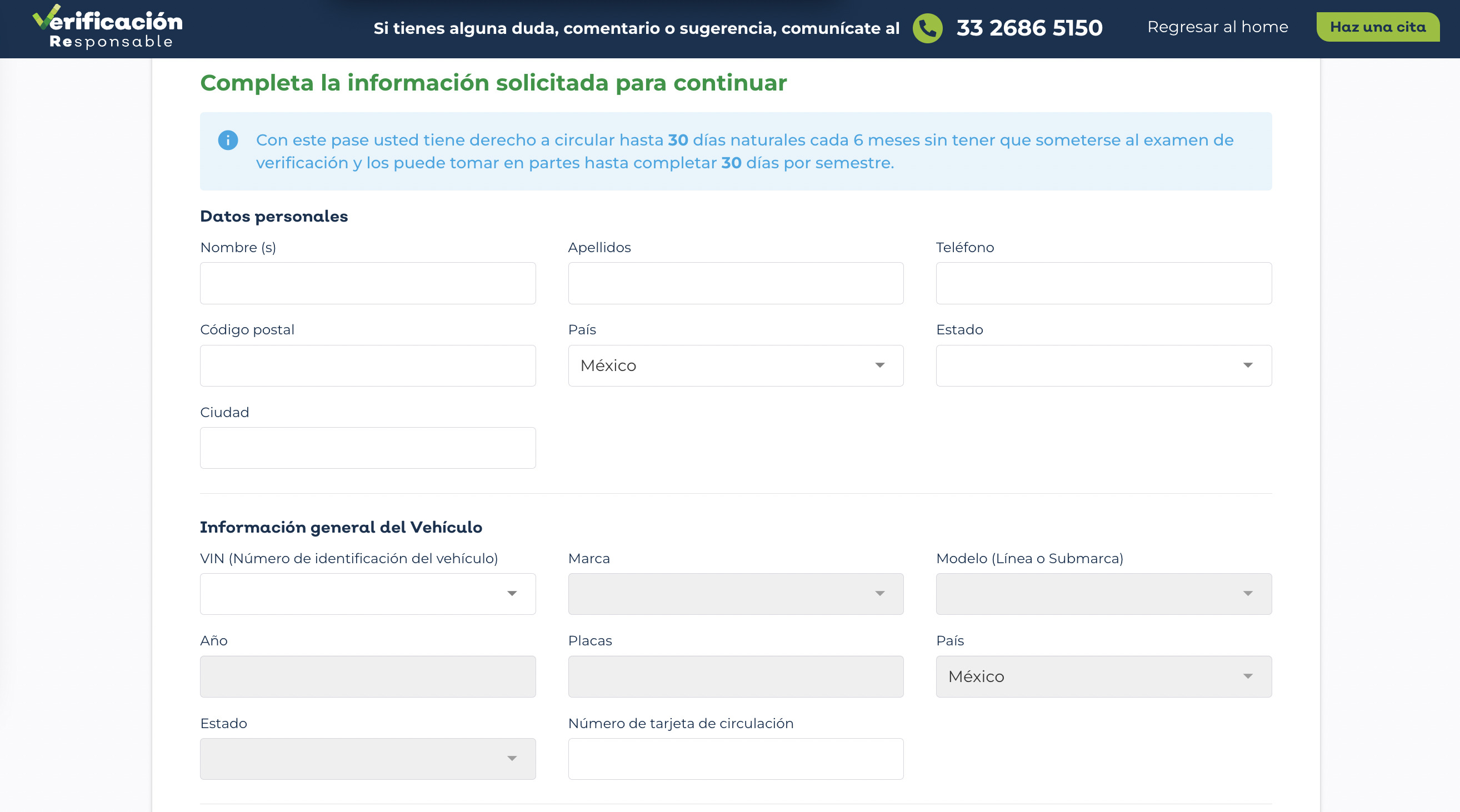
Task: Click the Verificación Responsable logo
Action: click(108, 27)
